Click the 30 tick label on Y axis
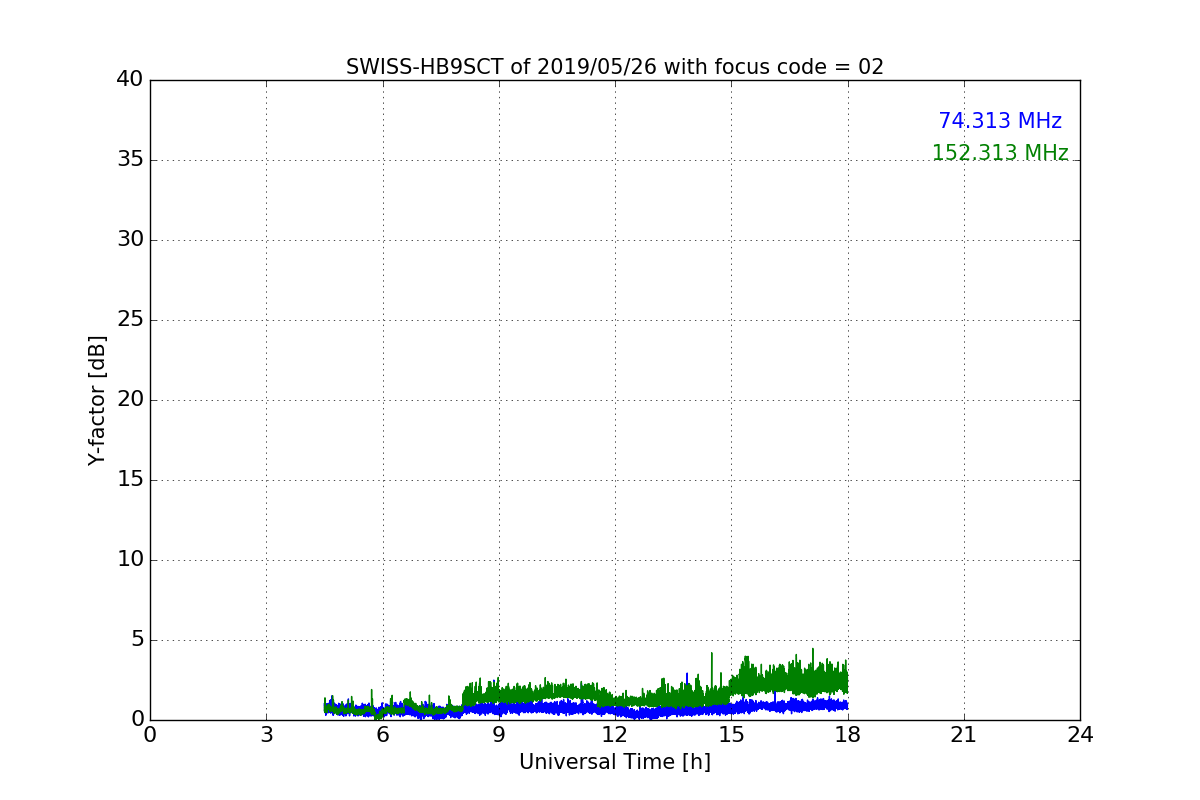This screenshot has width=1200, height=800. [130, 240]
